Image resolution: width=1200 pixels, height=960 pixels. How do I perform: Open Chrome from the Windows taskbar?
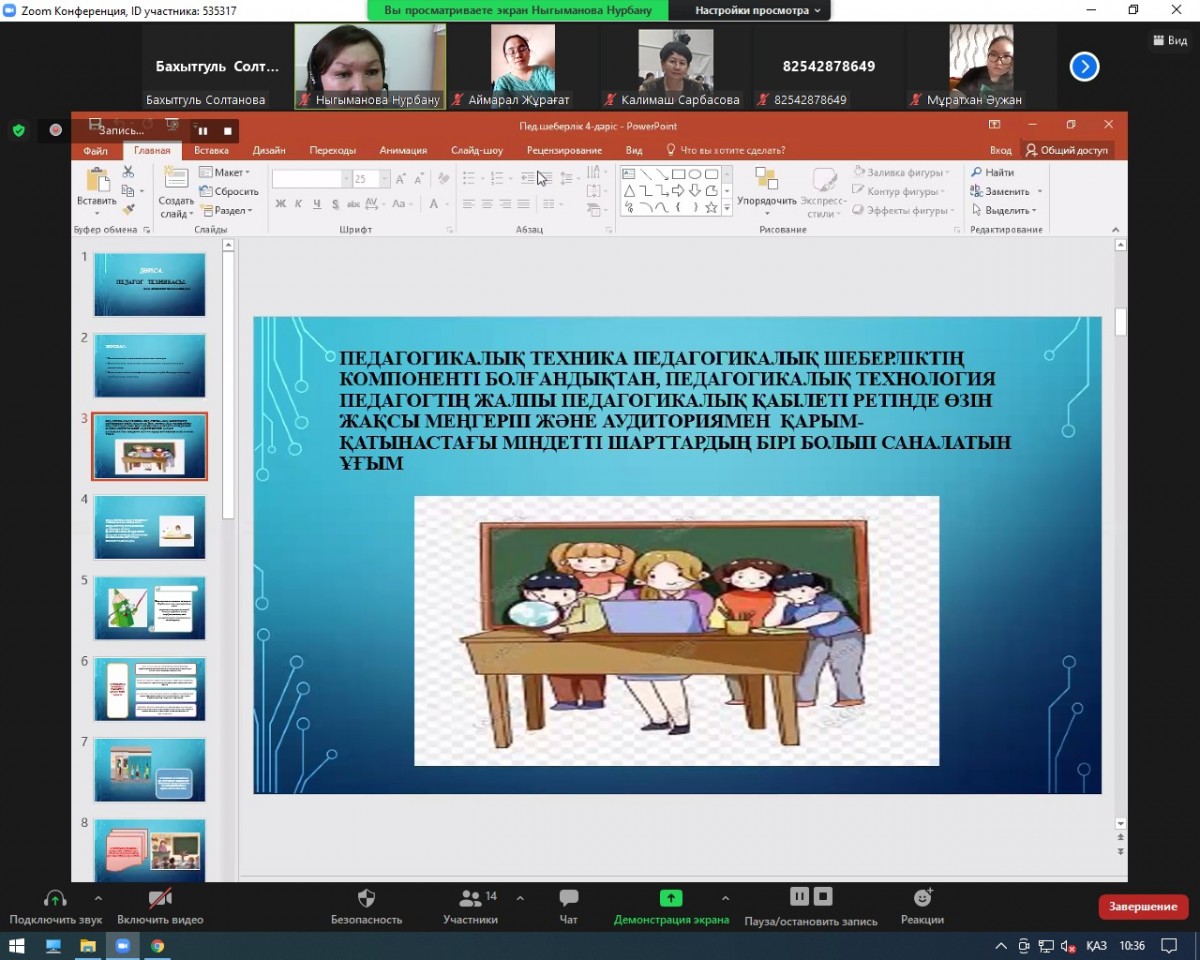(x=157, y=945)
